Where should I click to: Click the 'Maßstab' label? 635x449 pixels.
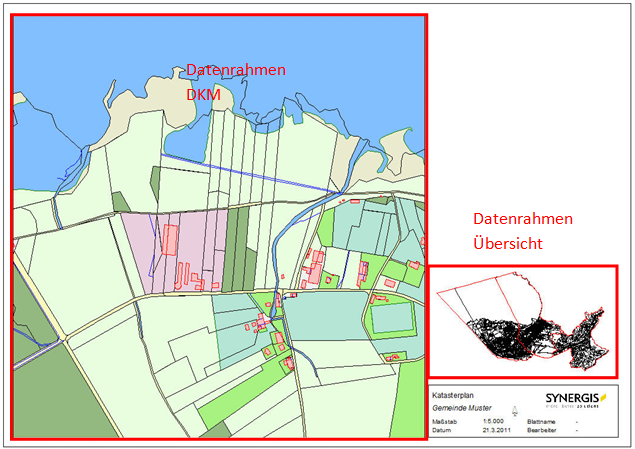(x=444, y=421)
